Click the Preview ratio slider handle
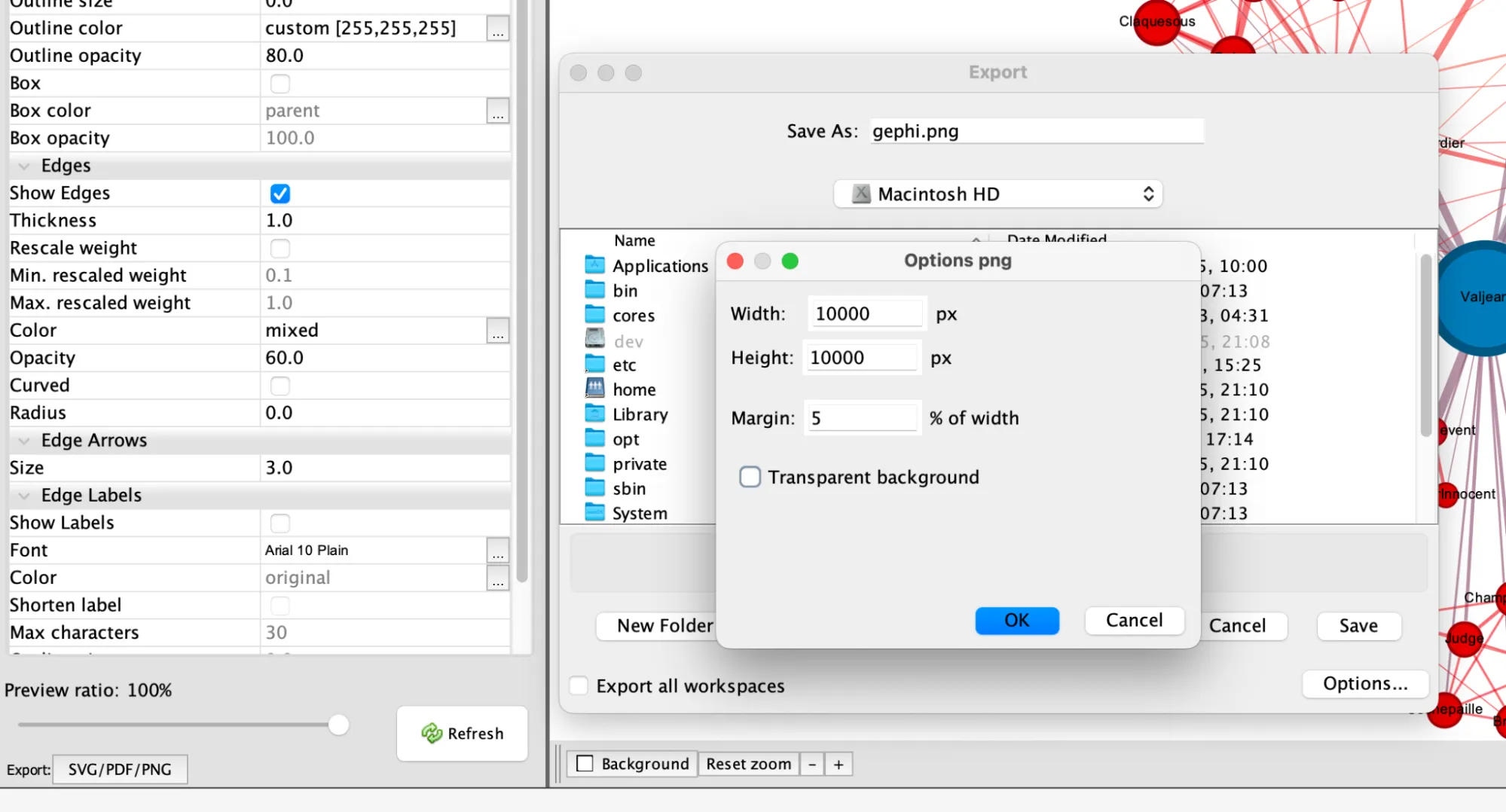 pos(339,725)
